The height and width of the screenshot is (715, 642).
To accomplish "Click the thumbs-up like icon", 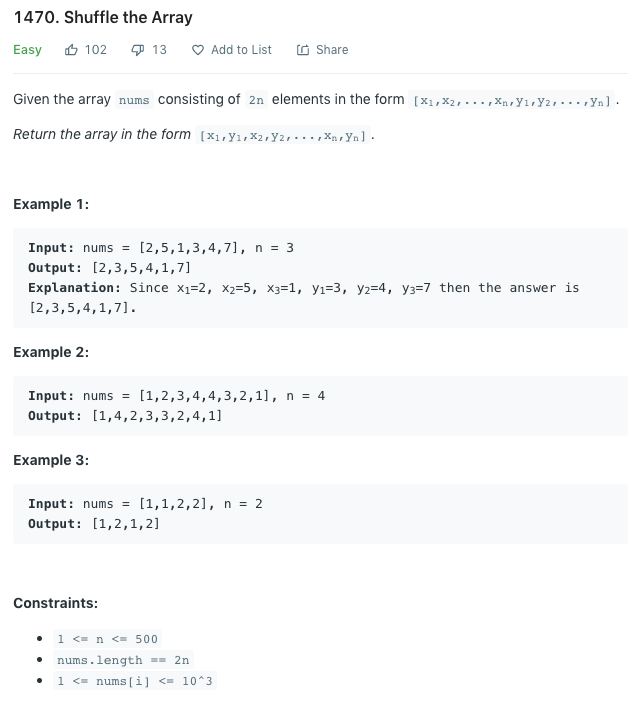I will coord(71,50).
